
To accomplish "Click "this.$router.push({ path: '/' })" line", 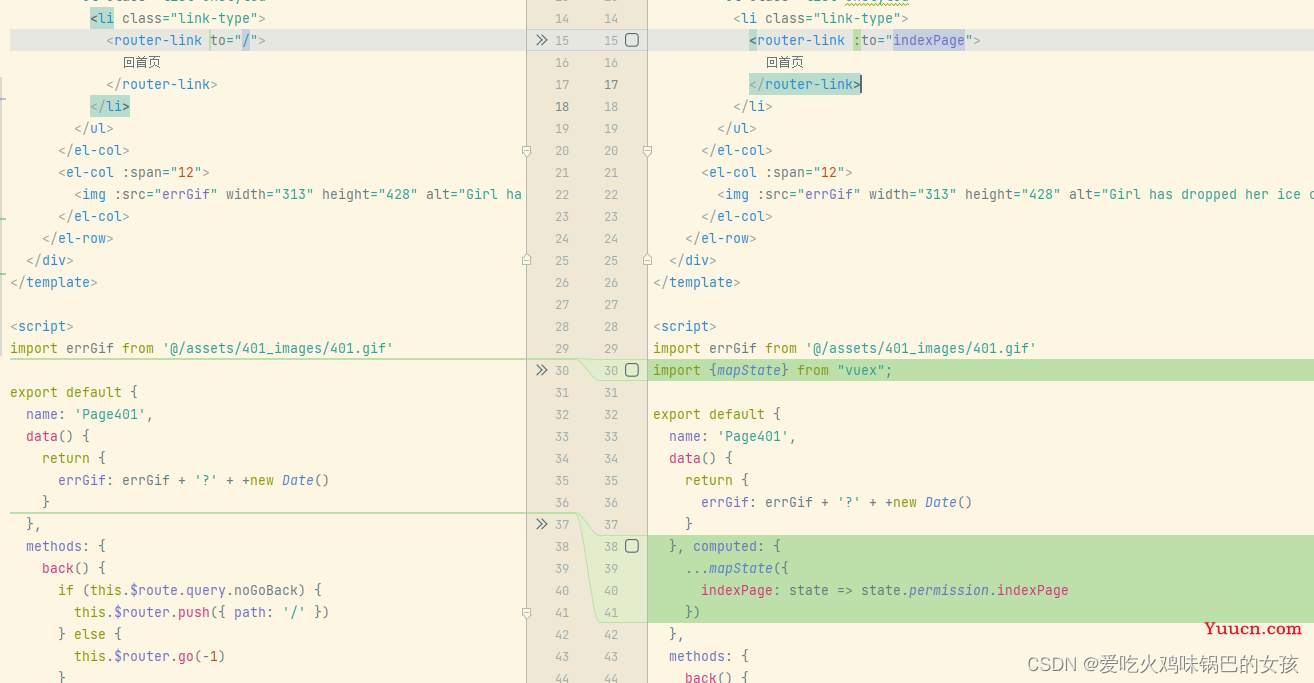I will click(x=202, y=612).
